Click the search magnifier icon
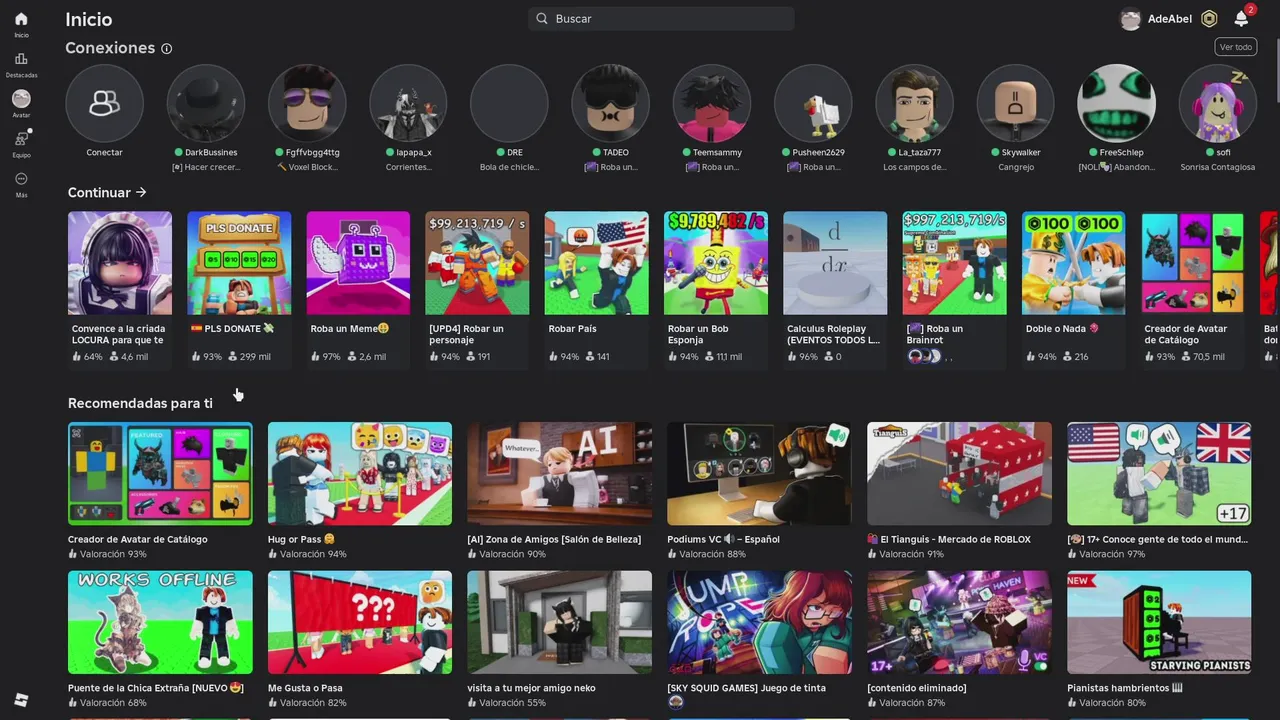 click(x=542, y=19)
